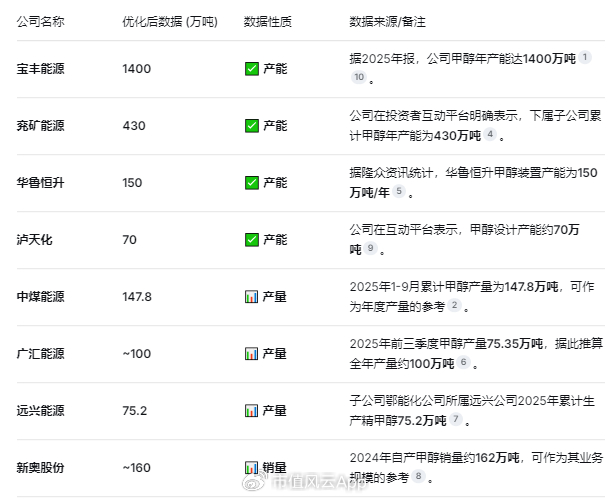Viewport: 612px width, 499px height.
Task: Select the value 150 for 华鲁恒升
Action: 132,183
